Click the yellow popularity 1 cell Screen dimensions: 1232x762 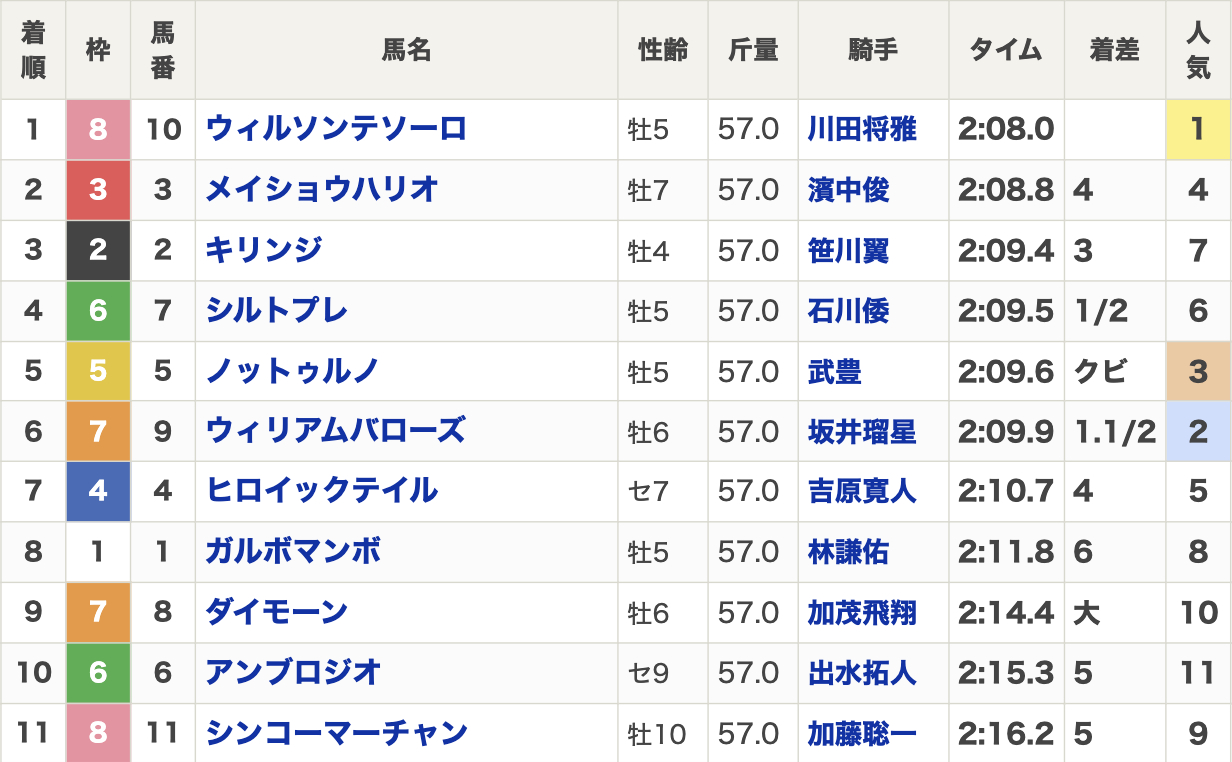click(x=1198, y=129)
